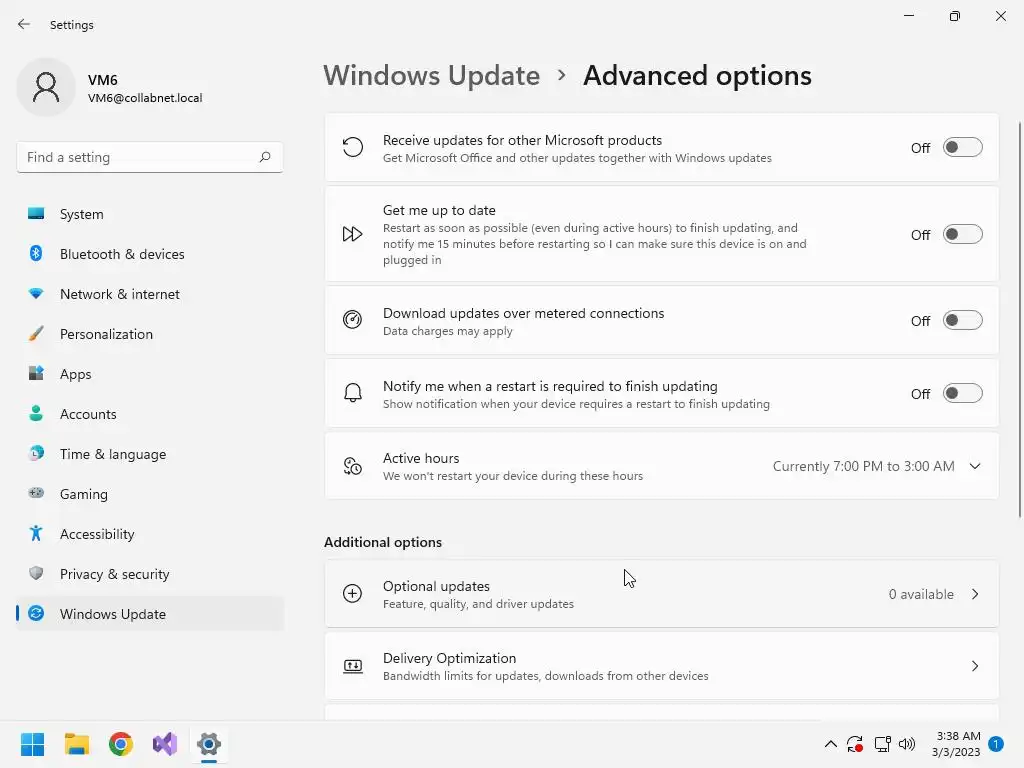Click the bell icon for restart notification
The image size is (1024, 768).
point(353,393)
